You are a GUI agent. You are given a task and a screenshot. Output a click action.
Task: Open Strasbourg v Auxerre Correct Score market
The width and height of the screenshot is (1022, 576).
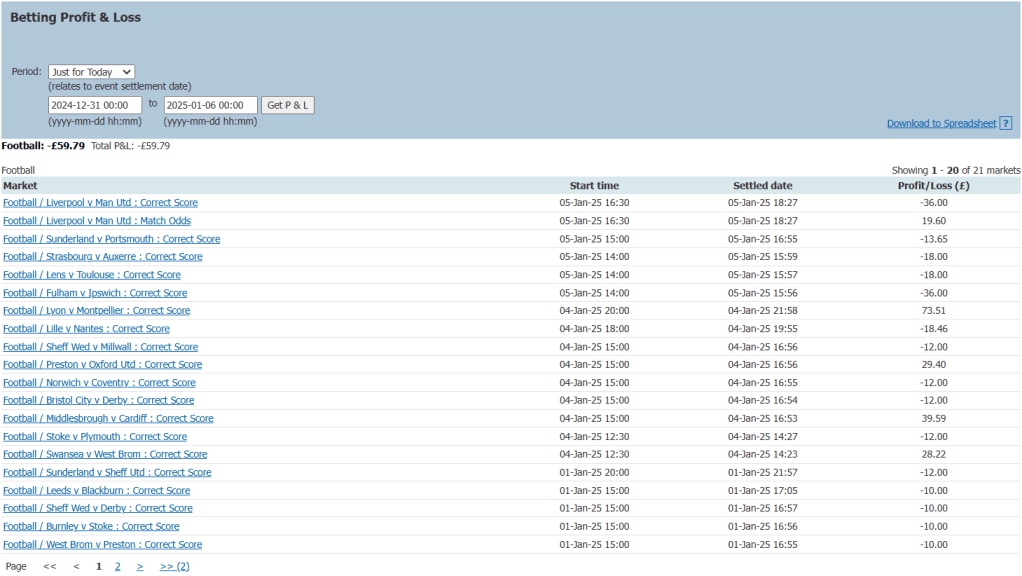coord(102,257)
